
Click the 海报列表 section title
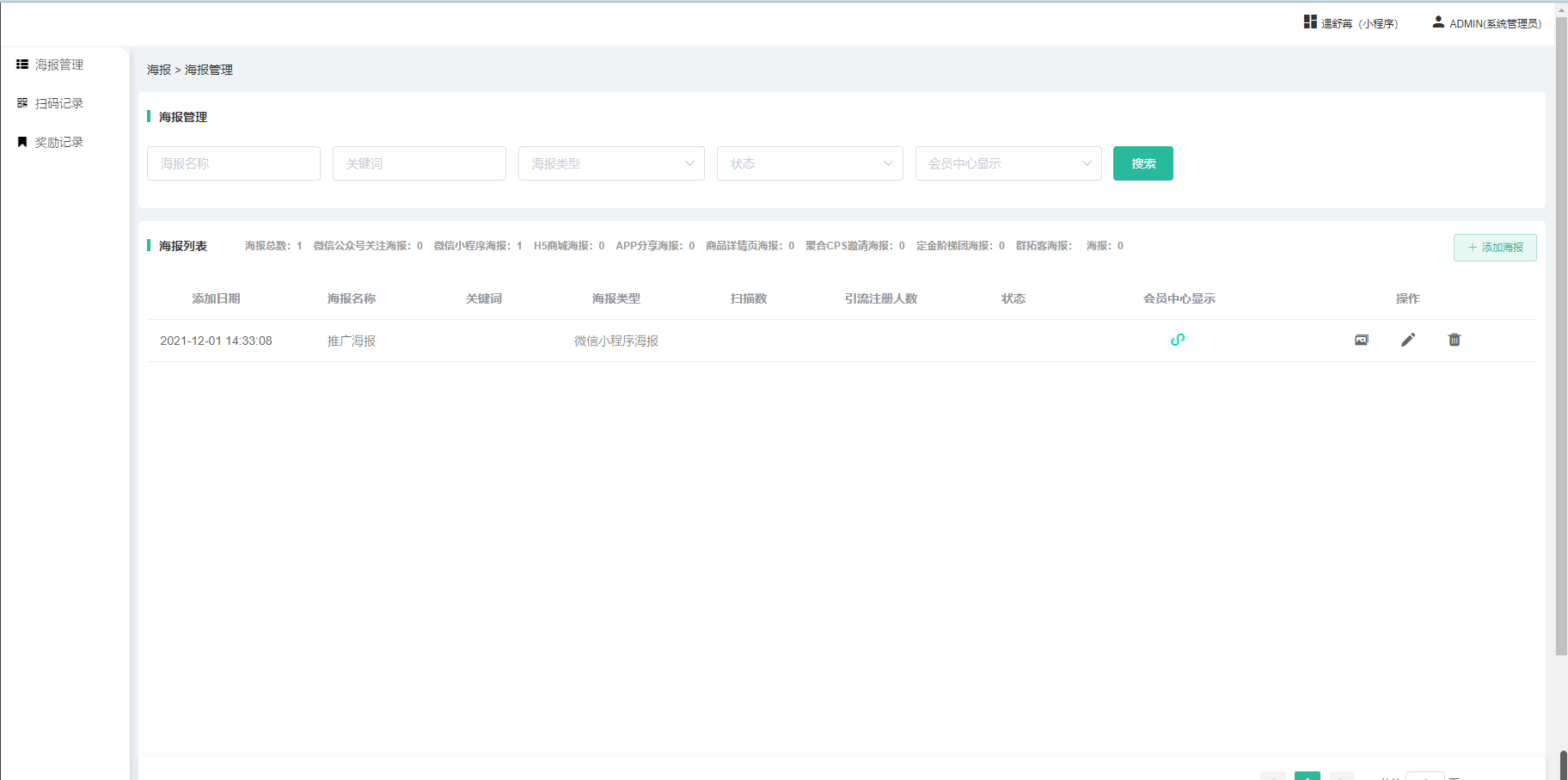[183, 246]
